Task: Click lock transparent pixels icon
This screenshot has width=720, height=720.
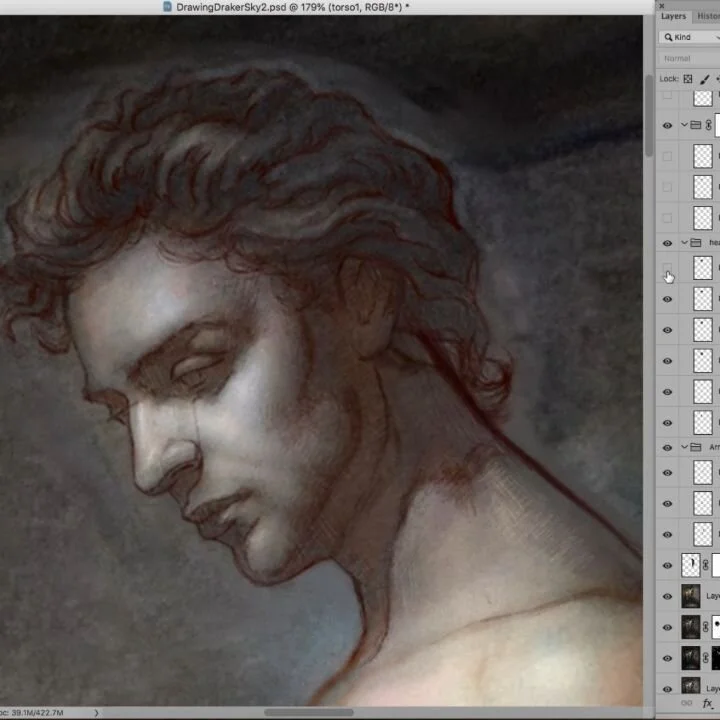Action: (x=688, y=79)
